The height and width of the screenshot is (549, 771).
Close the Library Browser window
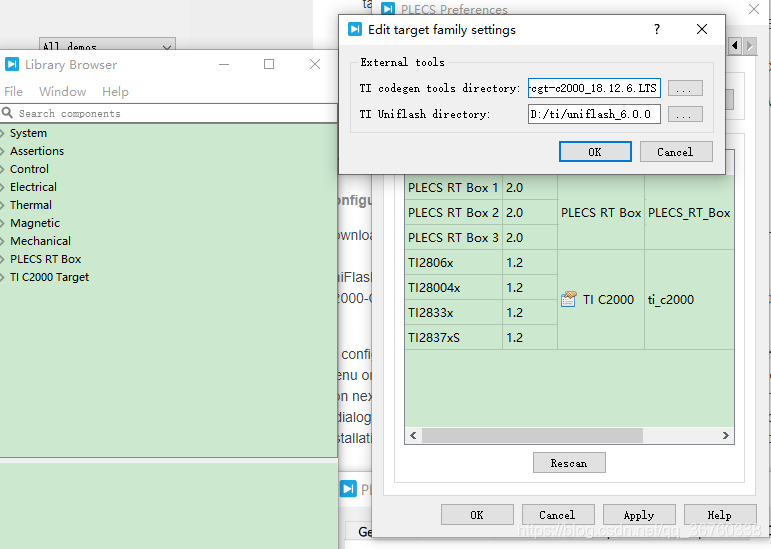315,64
